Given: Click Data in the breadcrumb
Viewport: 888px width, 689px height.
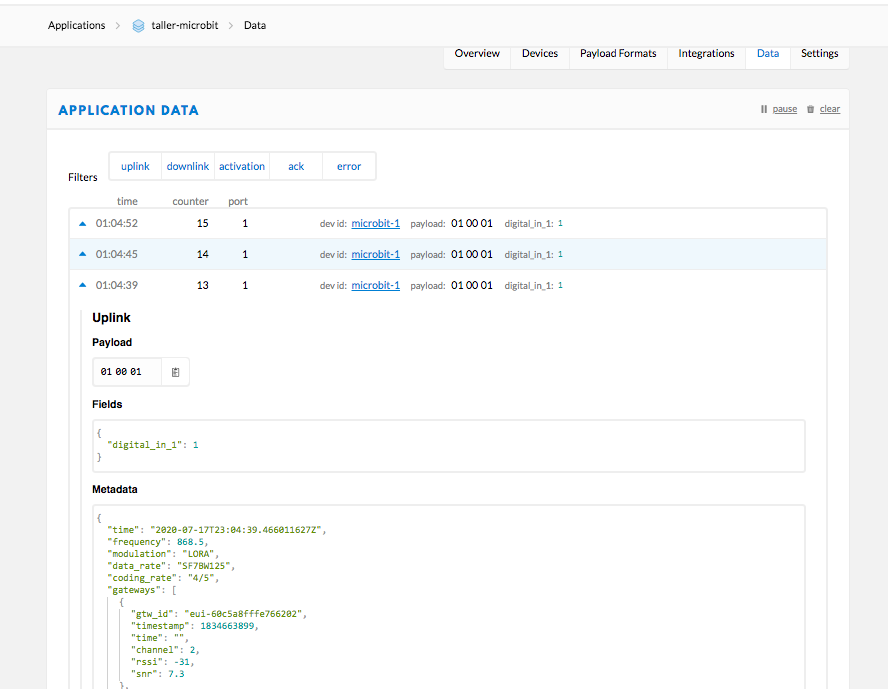Looking at the screenshot, I should click(x=255, y=25).
